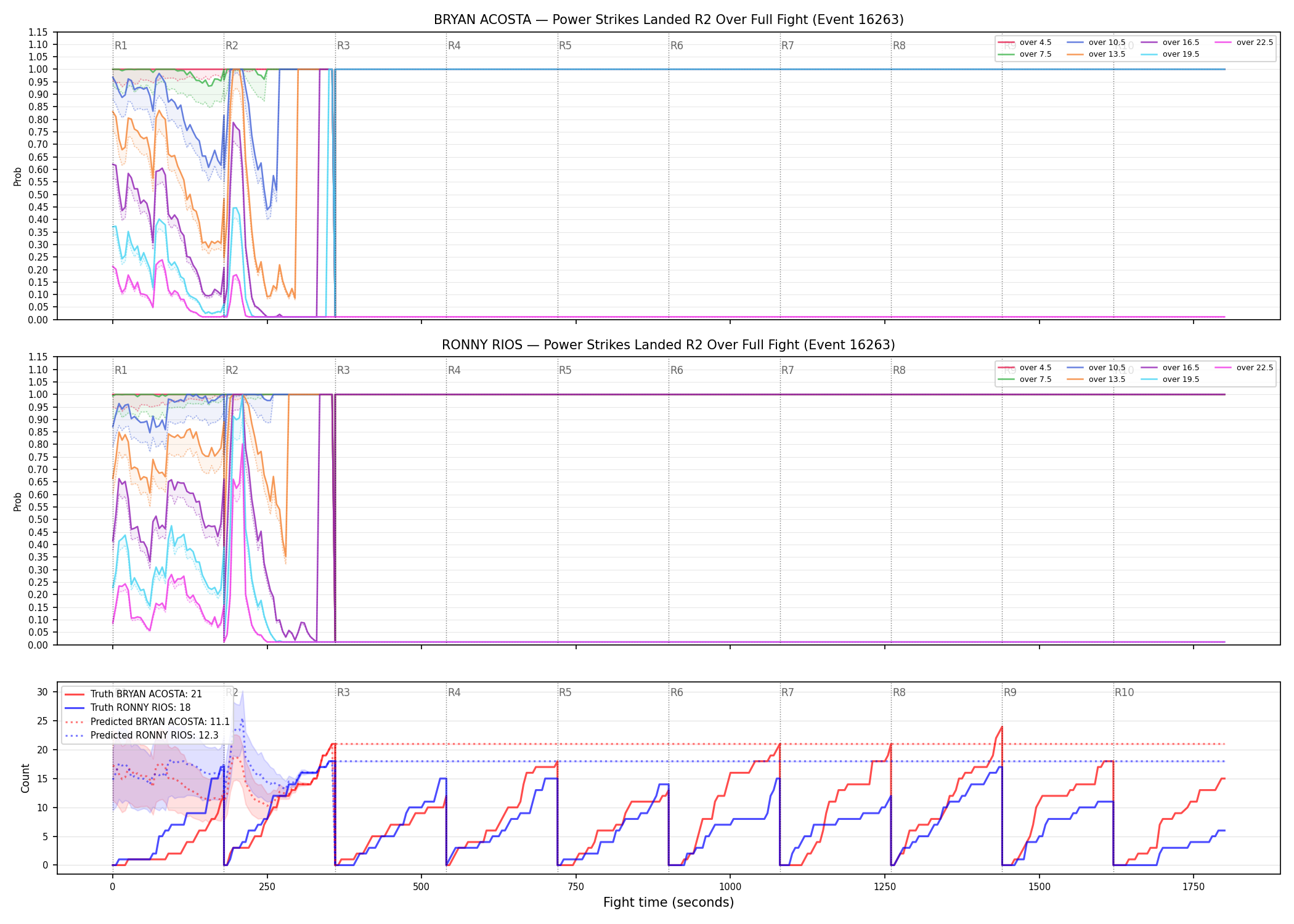
Task: Click the R7 round marker in bottom chart
Action: click(787, 692)
